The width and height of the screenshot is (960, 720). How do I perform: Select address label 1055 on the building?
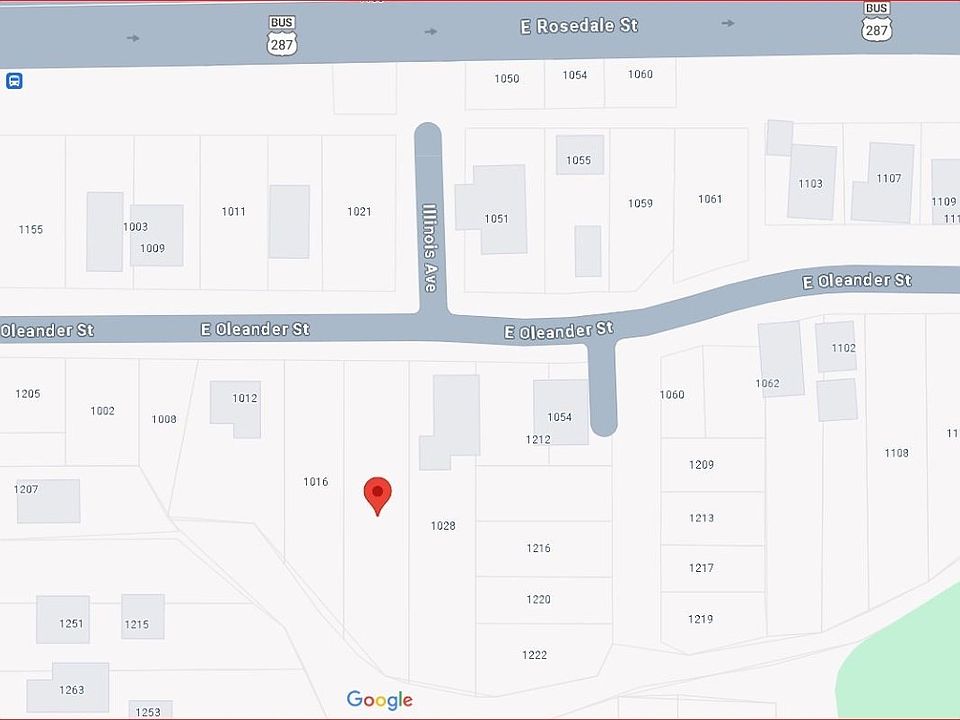coord(579,160)
